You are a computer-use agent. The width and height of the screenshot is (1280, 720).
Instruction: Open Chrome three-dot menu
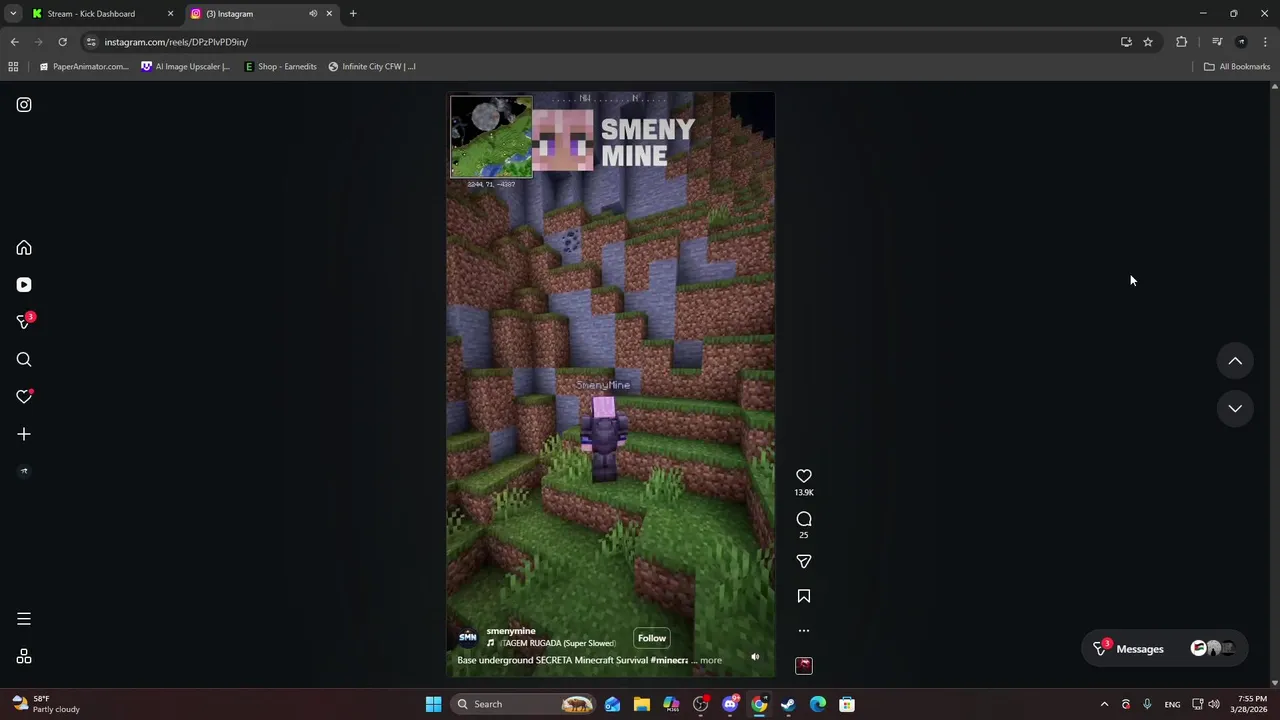[1266, 42]
